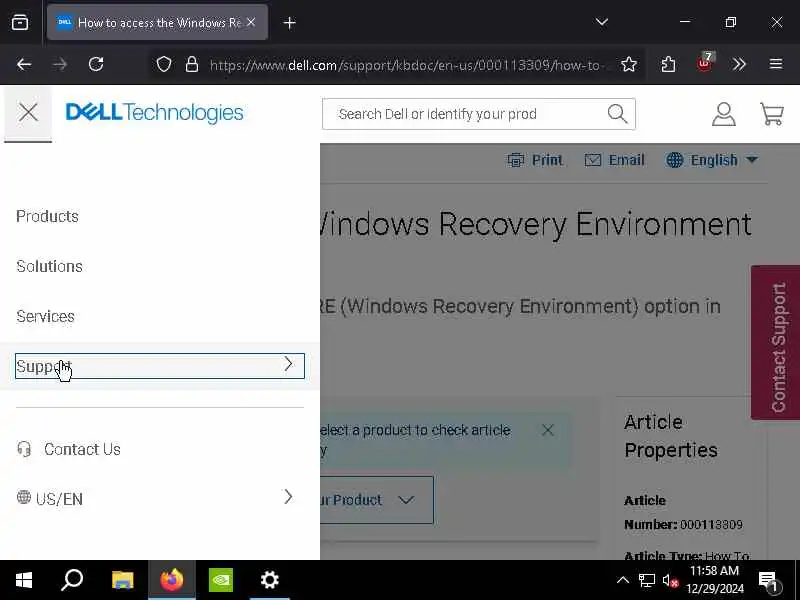The image size is (800, 600).
Task: Open the list all tabs dropdown arrow
Action: pyautogui.click(x=602, y=22)
